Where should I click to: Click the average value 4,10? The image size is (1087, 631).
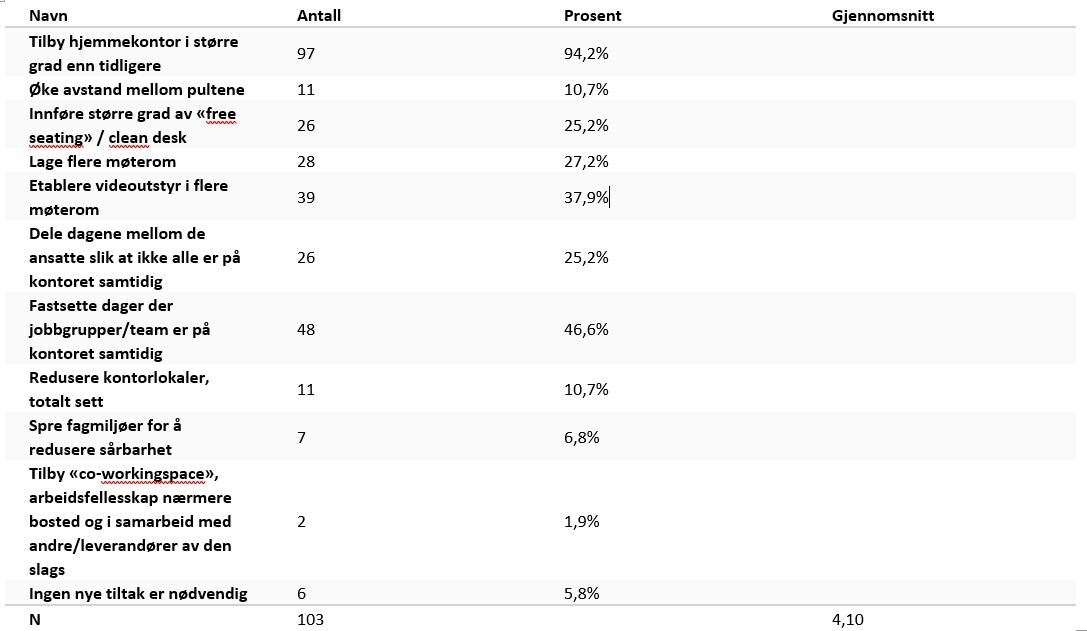pyautogui.click(x=848, y=619)
